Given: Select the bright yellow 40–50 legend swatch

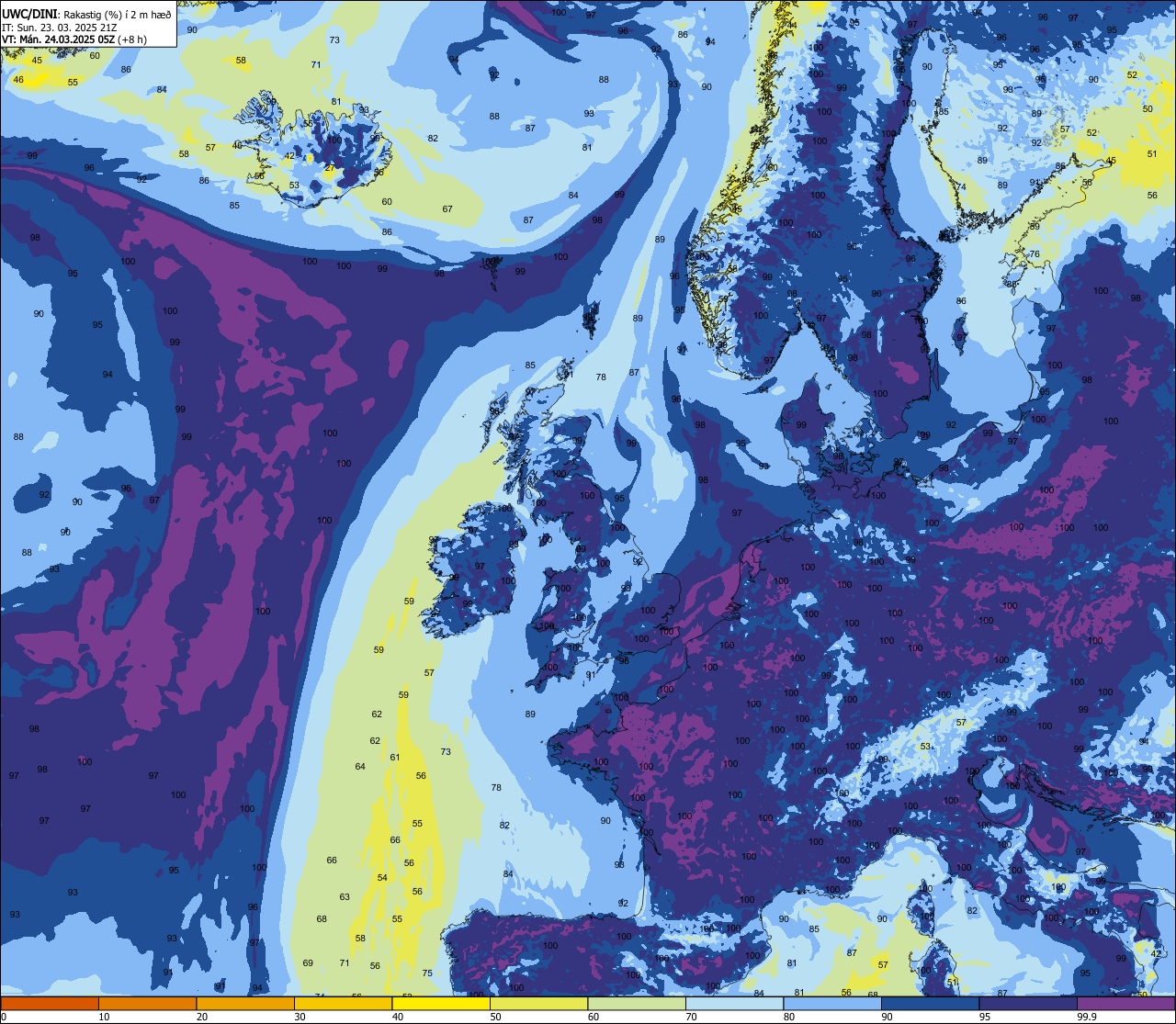Looking at the screenshot, I should (x=441, y=1003).
